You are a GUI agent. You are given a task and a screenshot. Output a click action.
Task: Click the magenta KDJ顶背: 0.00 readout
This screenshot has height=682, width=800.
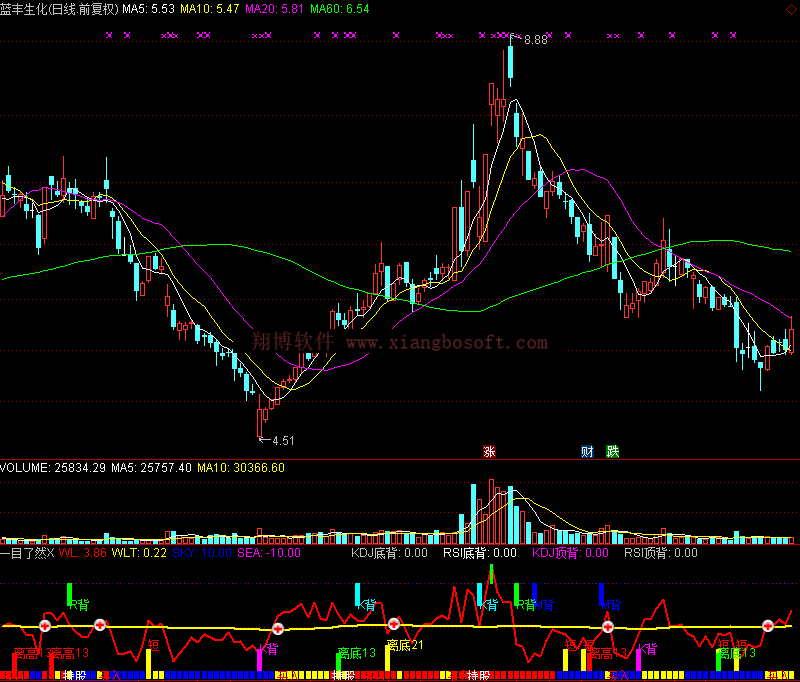[x=570, y=553]
